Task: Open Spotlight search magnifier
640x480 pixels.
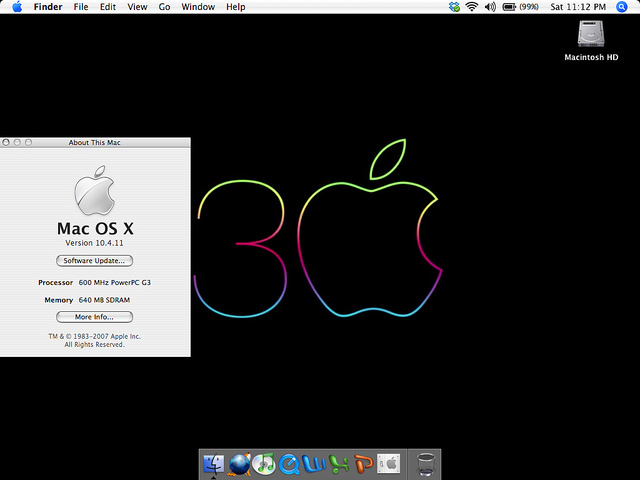Action: [622, 7]
